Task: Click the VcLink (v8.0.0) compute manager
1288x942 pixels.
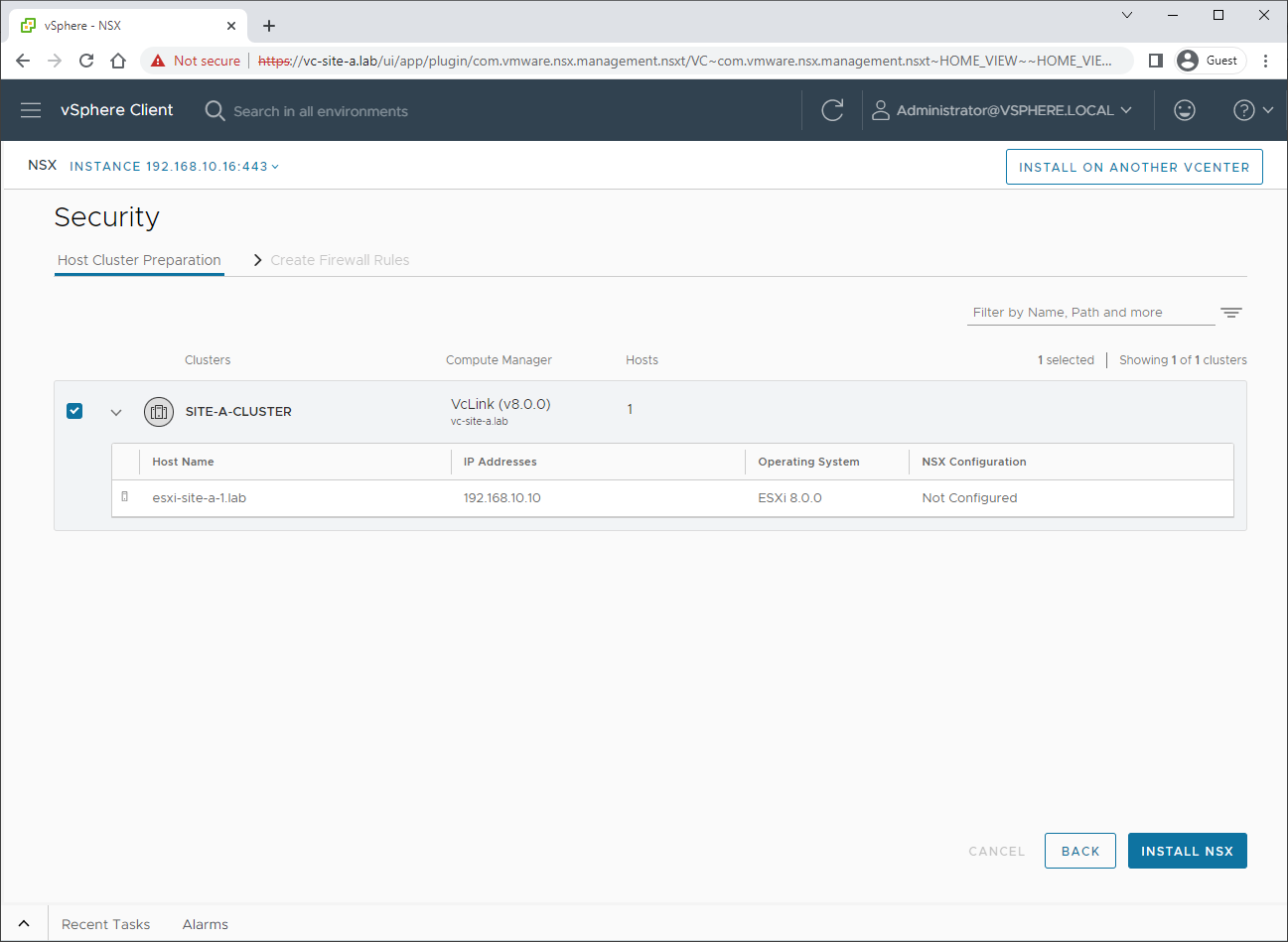Action: coord(501,404)
